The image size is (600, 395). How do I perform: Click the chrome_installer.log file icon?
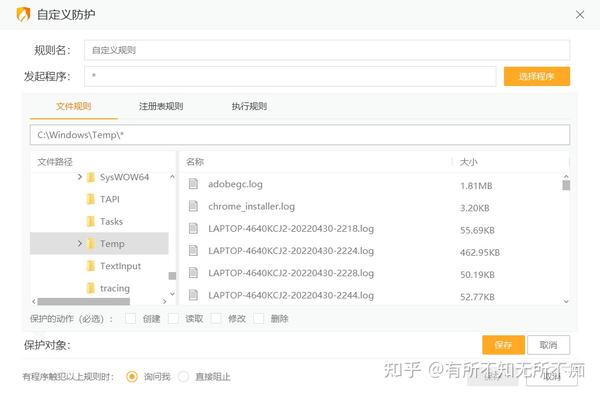194,206
